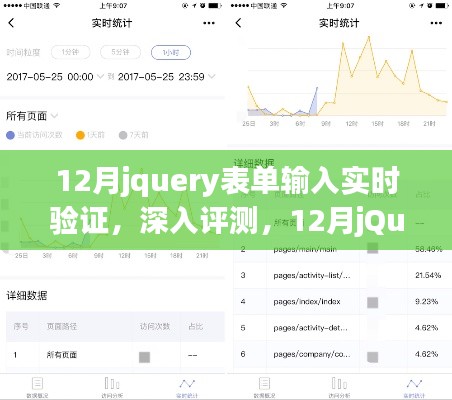Toggle the orange 1天前 legend series
This screenshot has width=452, height=400.
[90, 135]
